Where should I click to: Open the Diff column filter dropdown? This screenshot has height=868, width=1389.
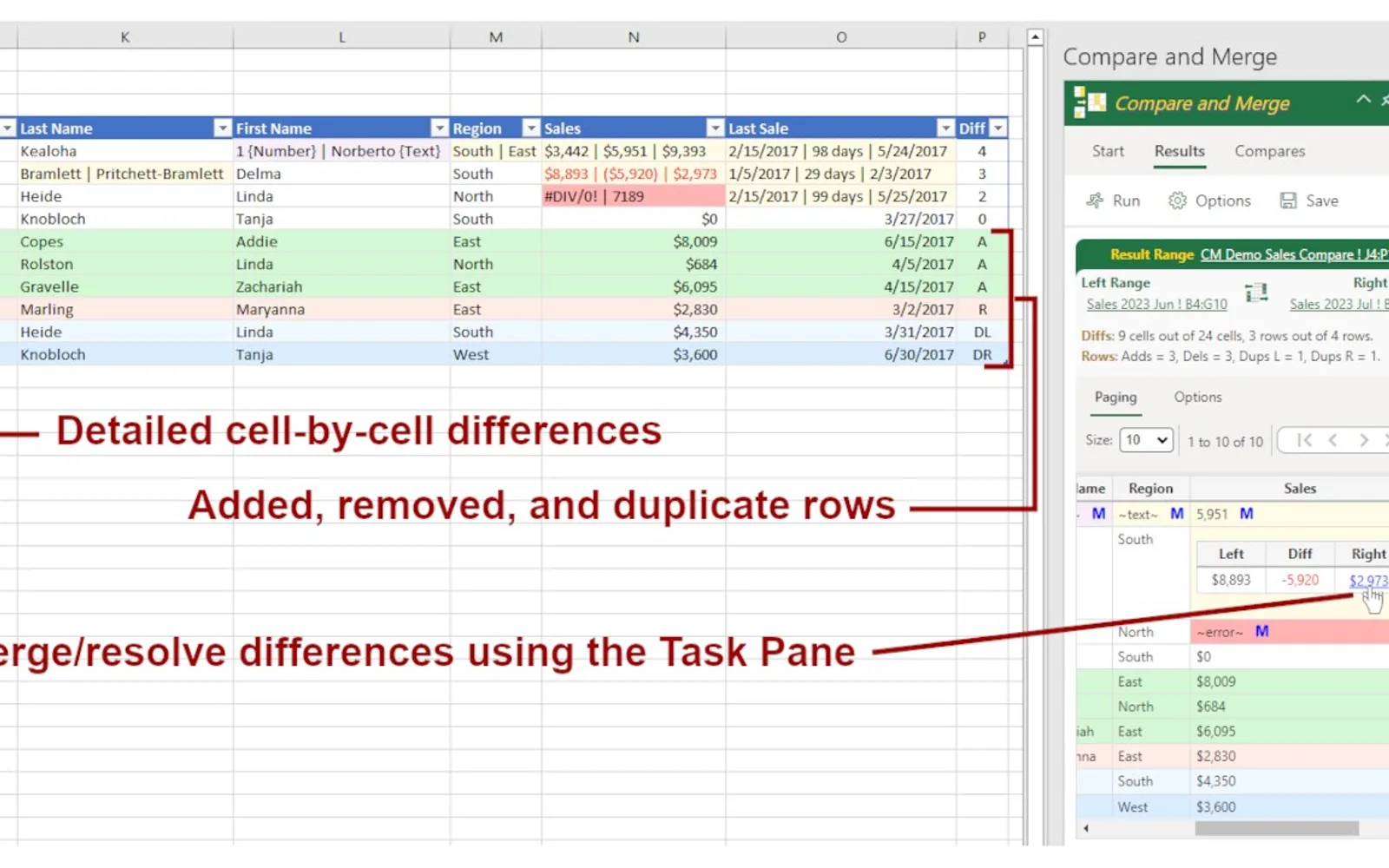coord(998,128)
